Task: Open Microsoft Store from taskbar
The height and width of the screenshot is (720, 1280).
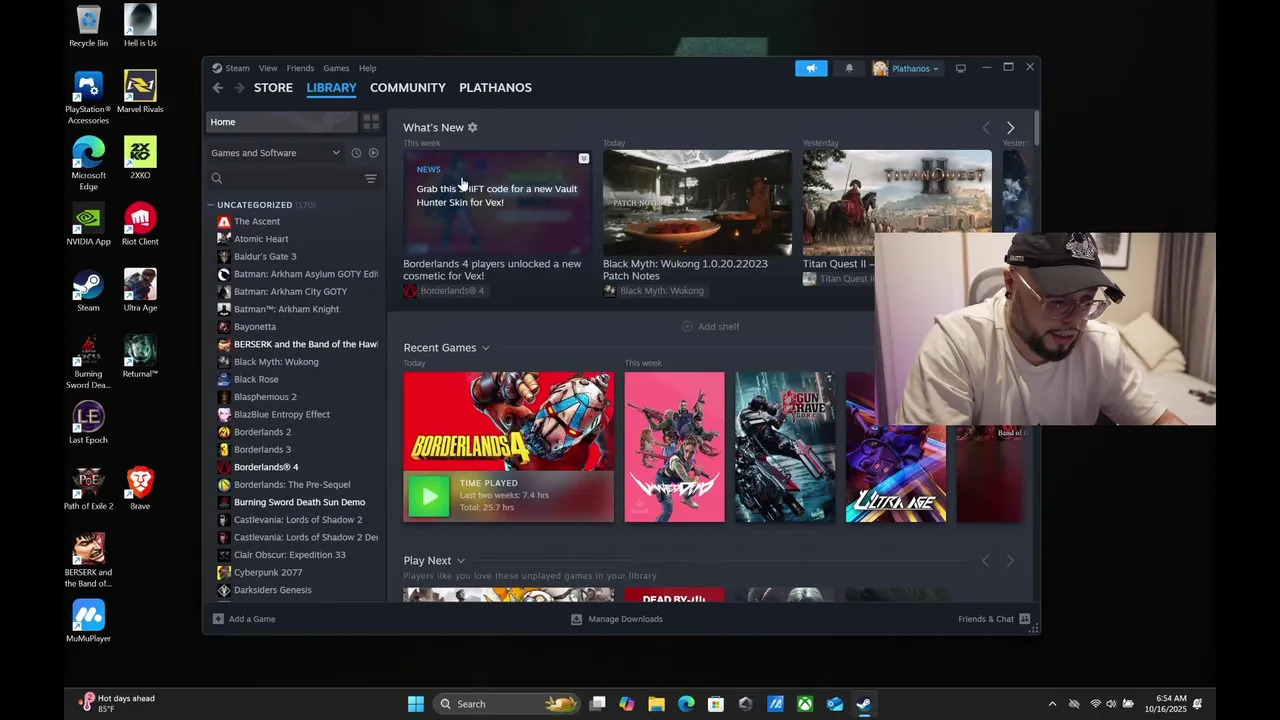Action: coord(716,704)
